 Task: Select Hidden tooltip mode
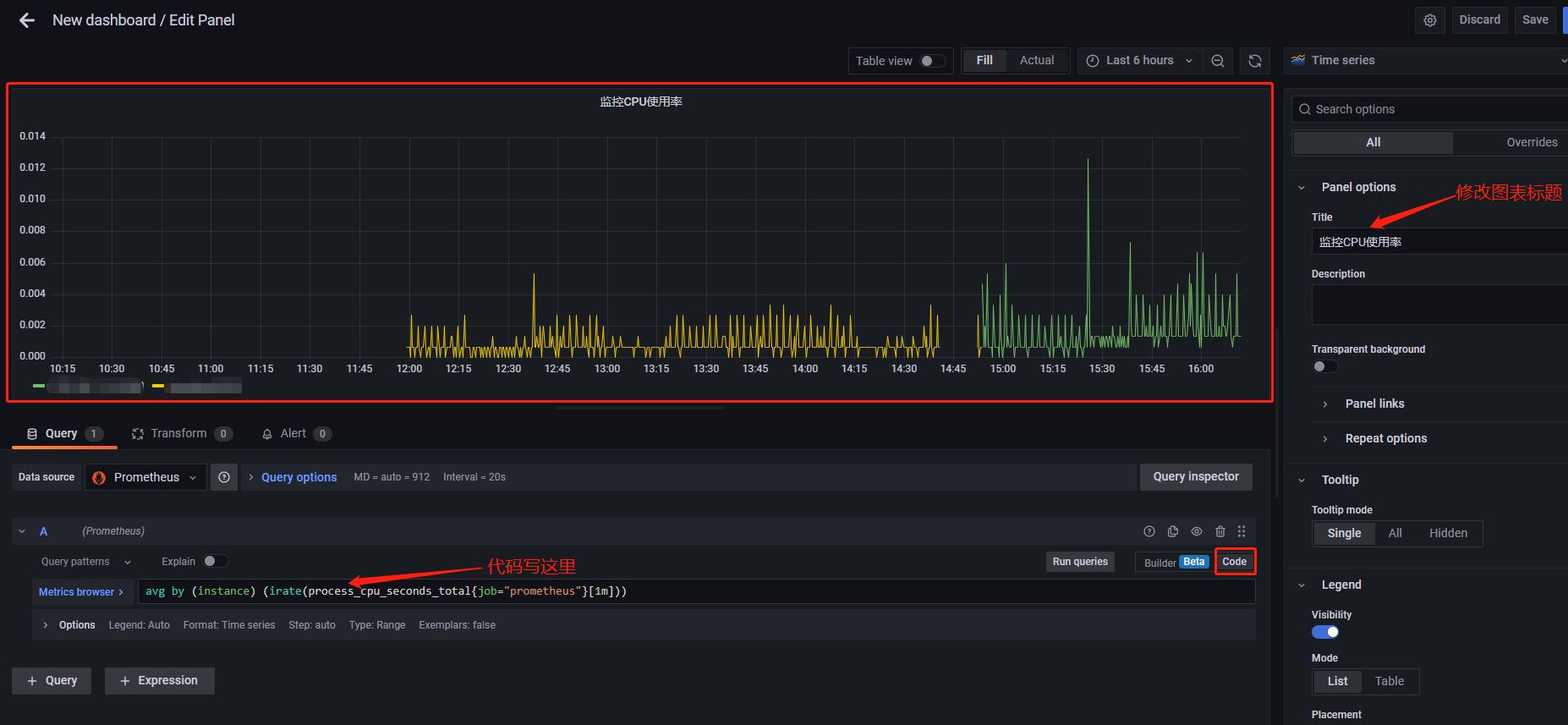tap(1448, 533)
